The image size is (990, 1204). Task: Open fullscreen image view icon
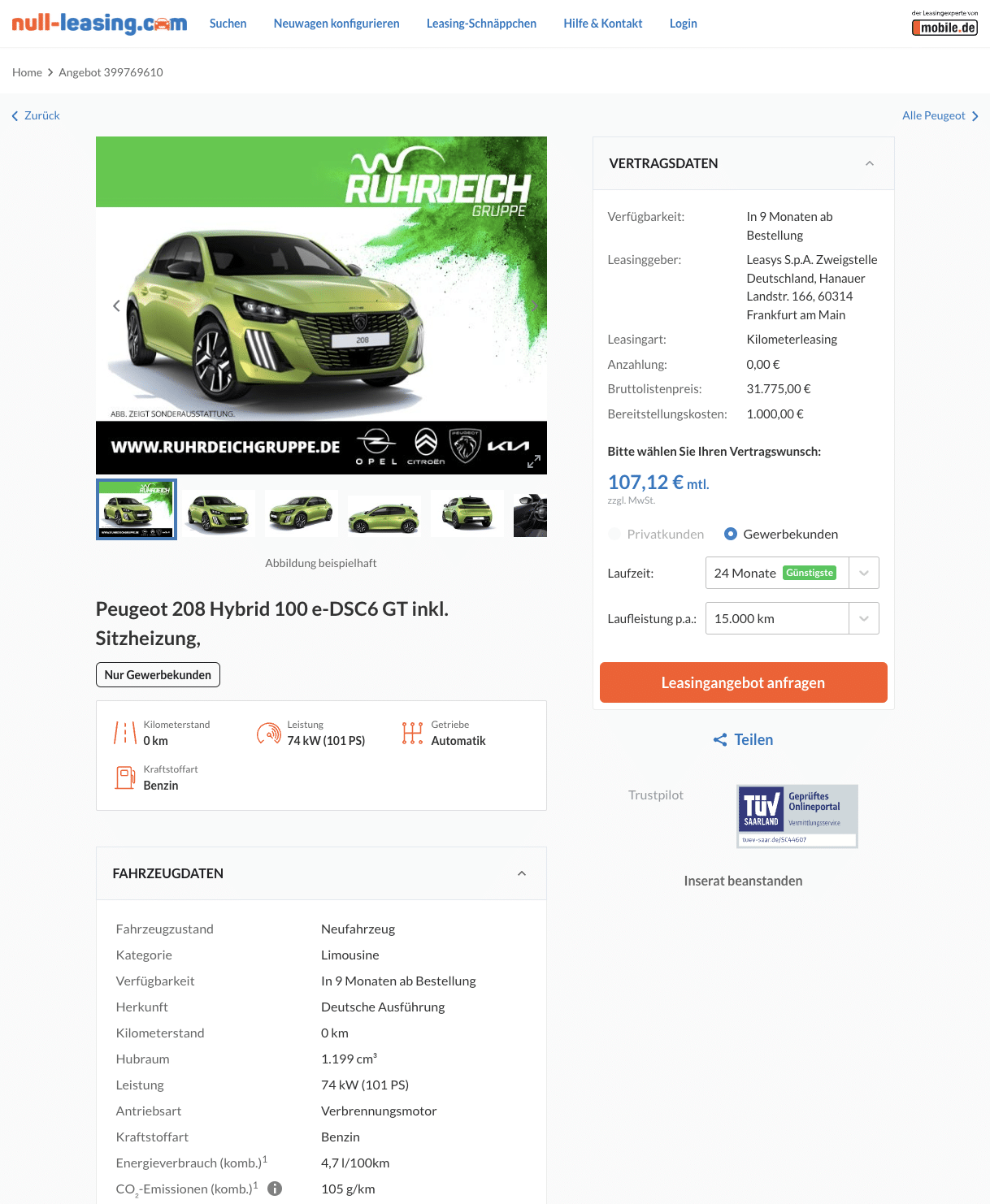pos(534,461)
